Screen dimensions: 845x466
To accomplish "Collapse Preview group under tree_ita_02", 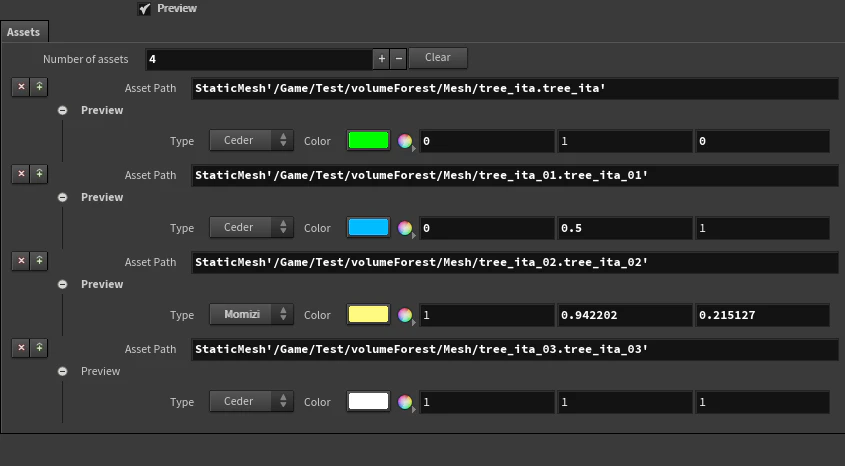I will click(x=63, y=284).
